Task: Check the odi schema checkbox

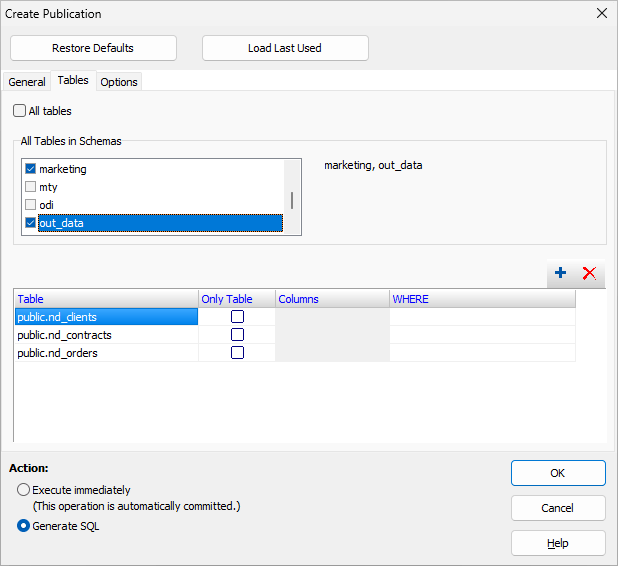Action: (x=30, y=205)
